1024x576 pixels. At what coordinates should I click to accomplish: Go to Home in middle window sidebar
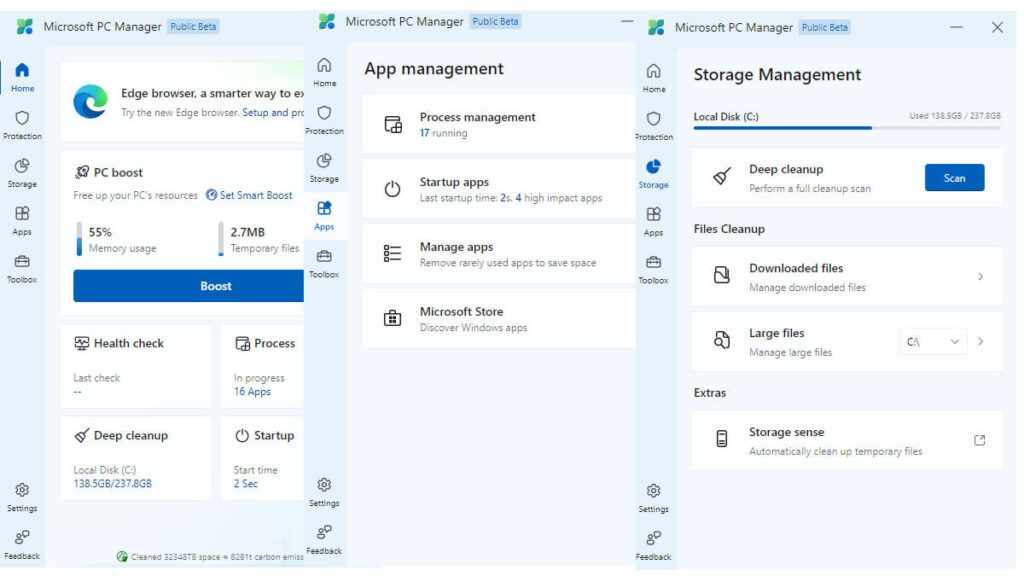pyautogui.click(x=325, y=72)
